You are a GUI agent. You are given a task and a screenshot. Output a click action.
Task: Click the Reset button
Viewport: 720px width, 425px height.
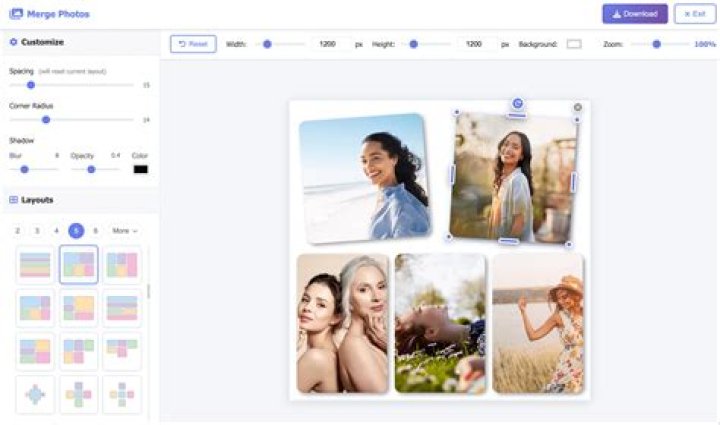coord(193,44)
